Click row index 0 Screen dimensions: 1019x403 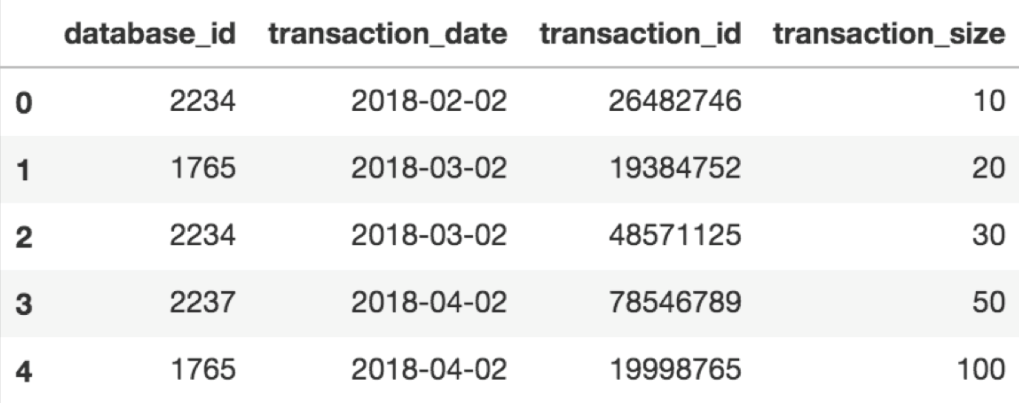[x=23, y=103]
